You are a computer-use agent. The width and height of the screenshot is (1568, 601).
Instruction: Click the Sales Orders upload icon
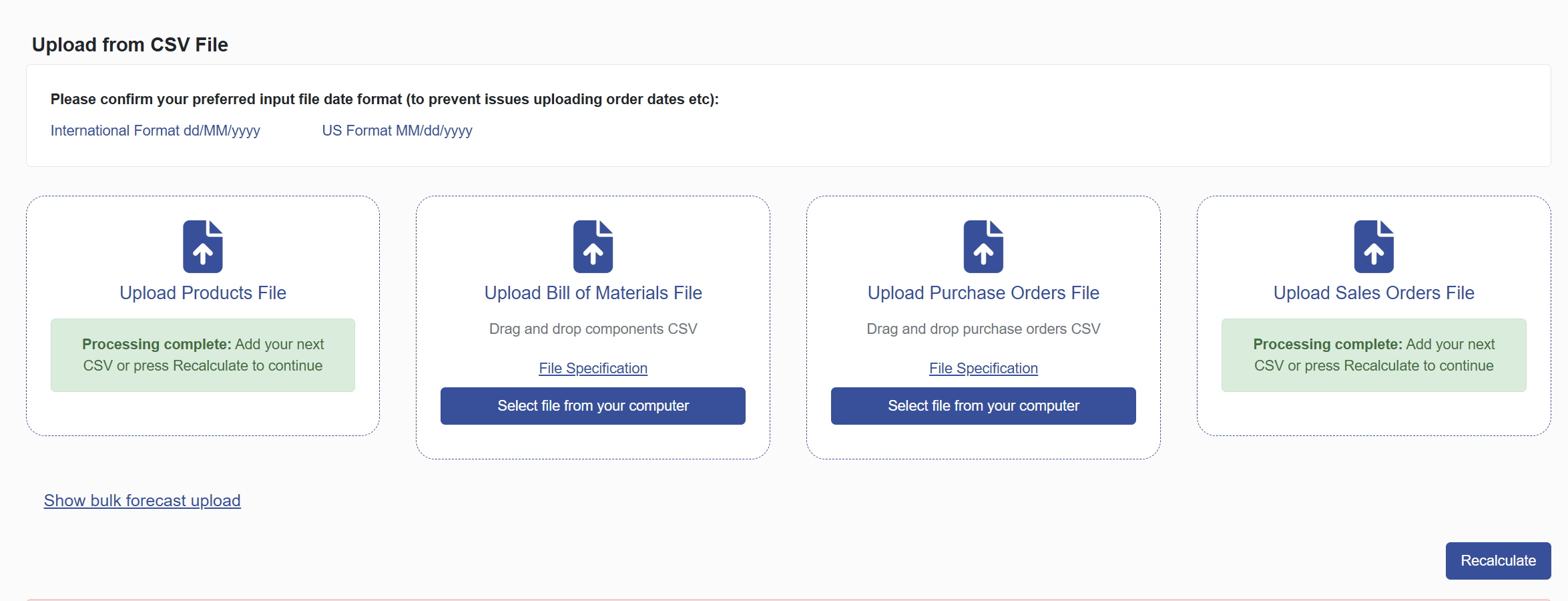tap(1374, 246)
